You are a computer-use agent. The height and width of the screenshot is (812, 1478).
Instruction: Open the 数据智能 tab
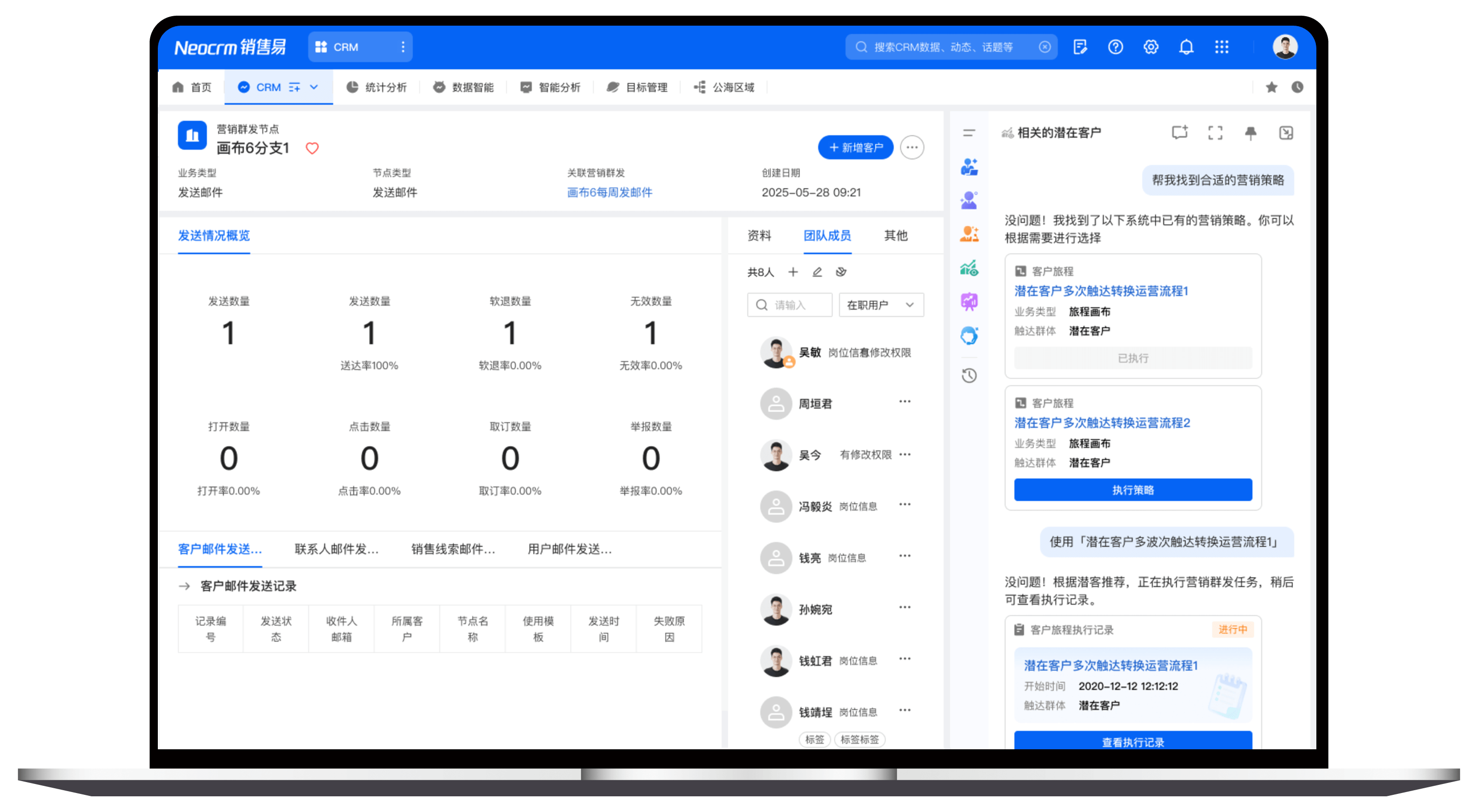click(x=463, y=87)
